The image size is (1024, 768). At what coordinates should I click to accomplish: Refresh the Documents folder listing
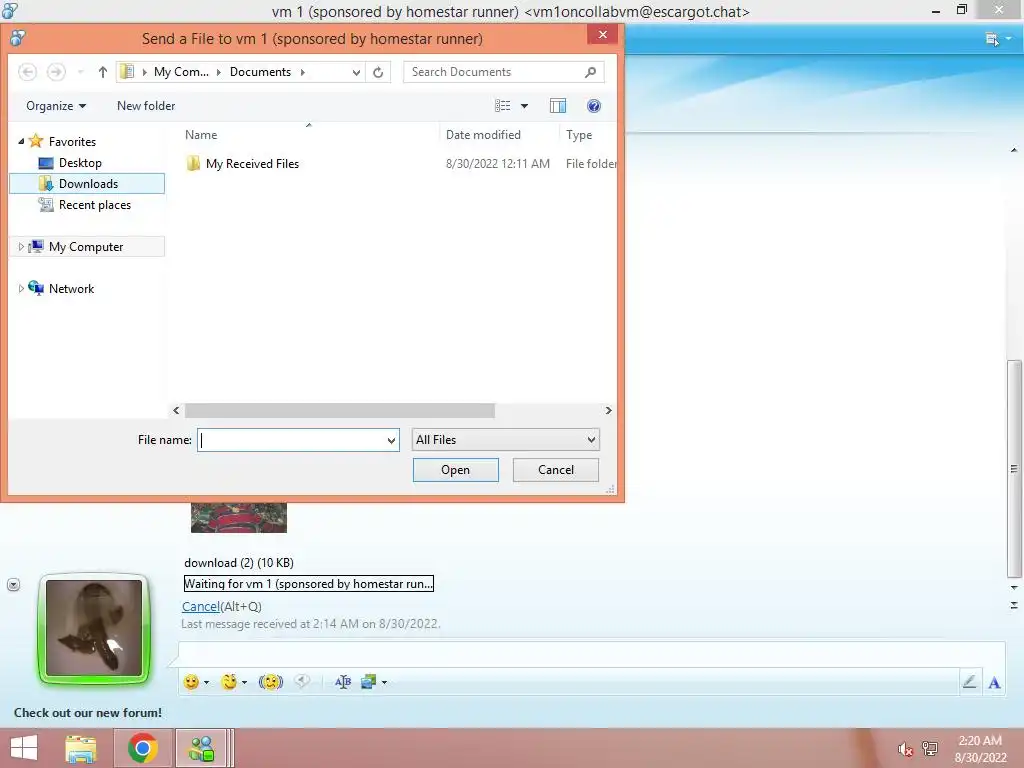tap(378, 72)
